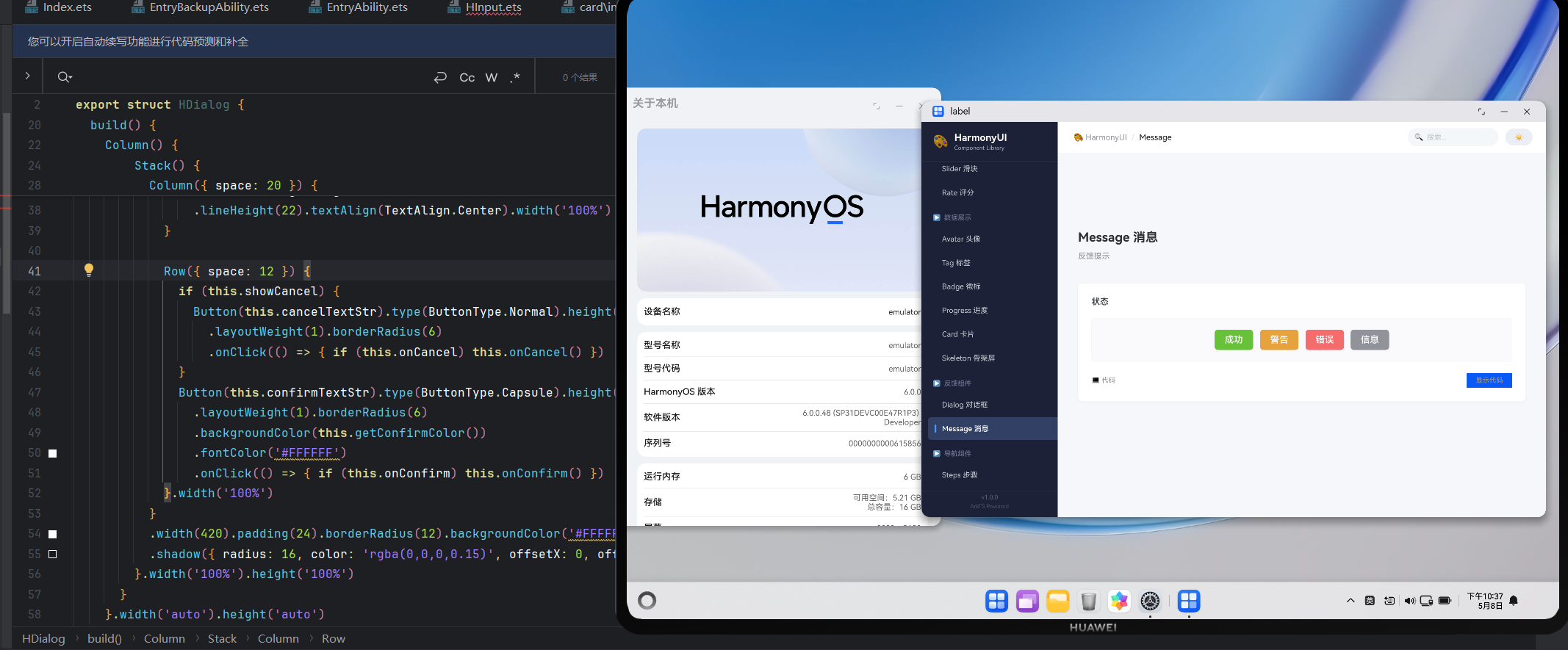The image size is (1568, 650).
Task: Toggle regex (.*) search option
Action: coord(515,77)
